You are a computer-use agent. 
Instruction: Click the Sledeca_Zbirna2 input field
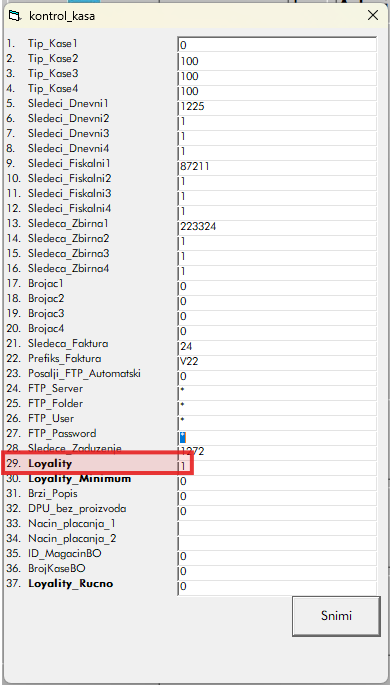(x=277, y=241)
